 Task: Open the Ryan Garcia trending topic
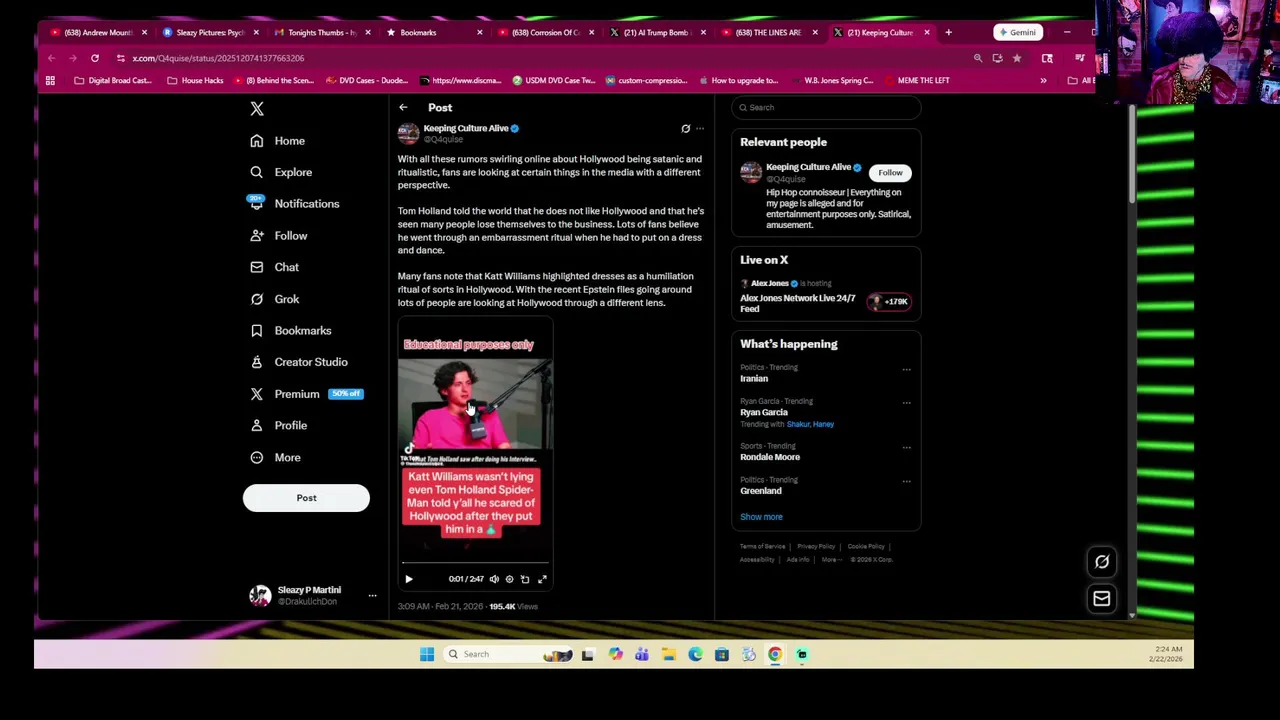(764, 412)
